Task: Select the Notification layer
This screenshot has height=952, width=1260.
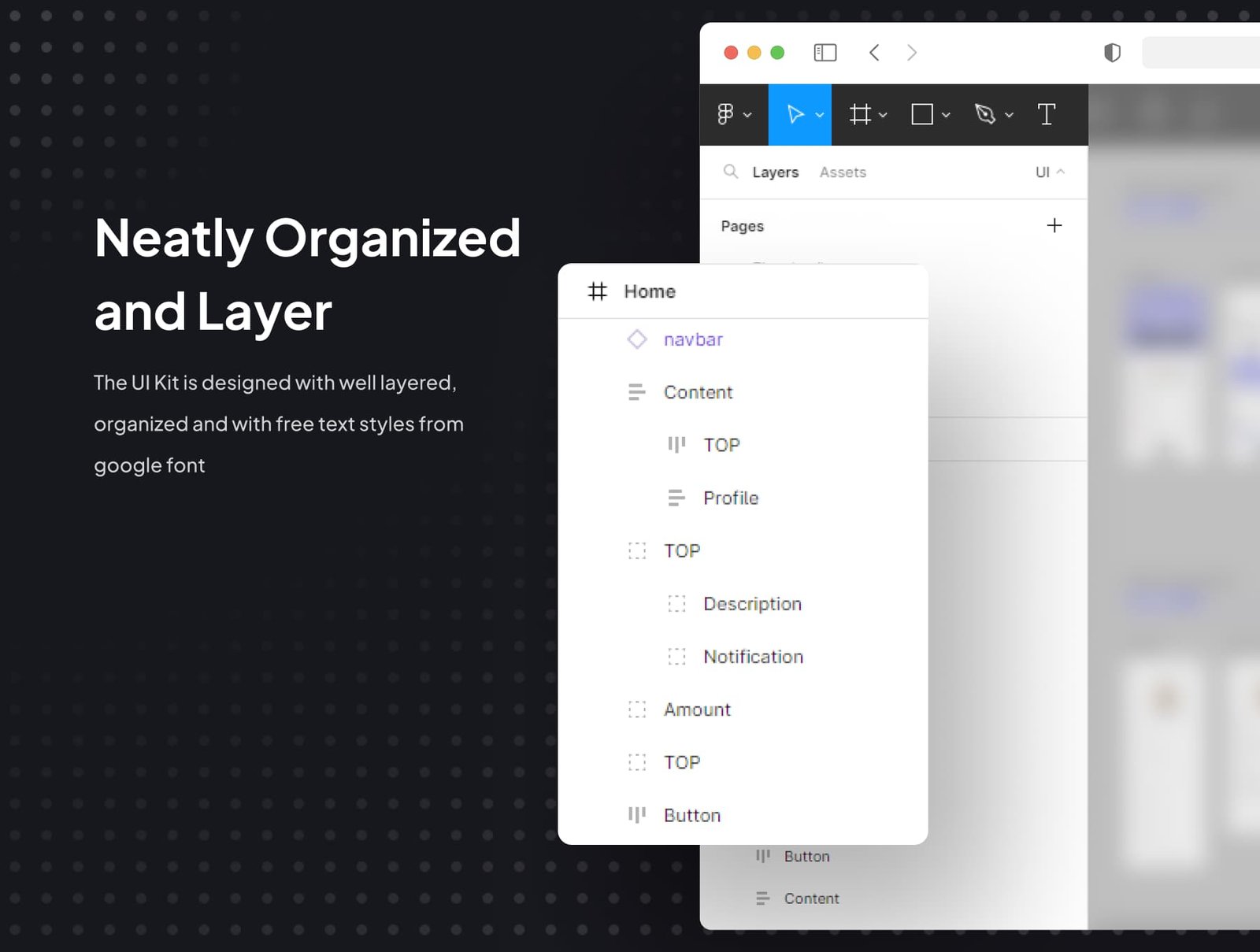Action: [x=753, y=657]
